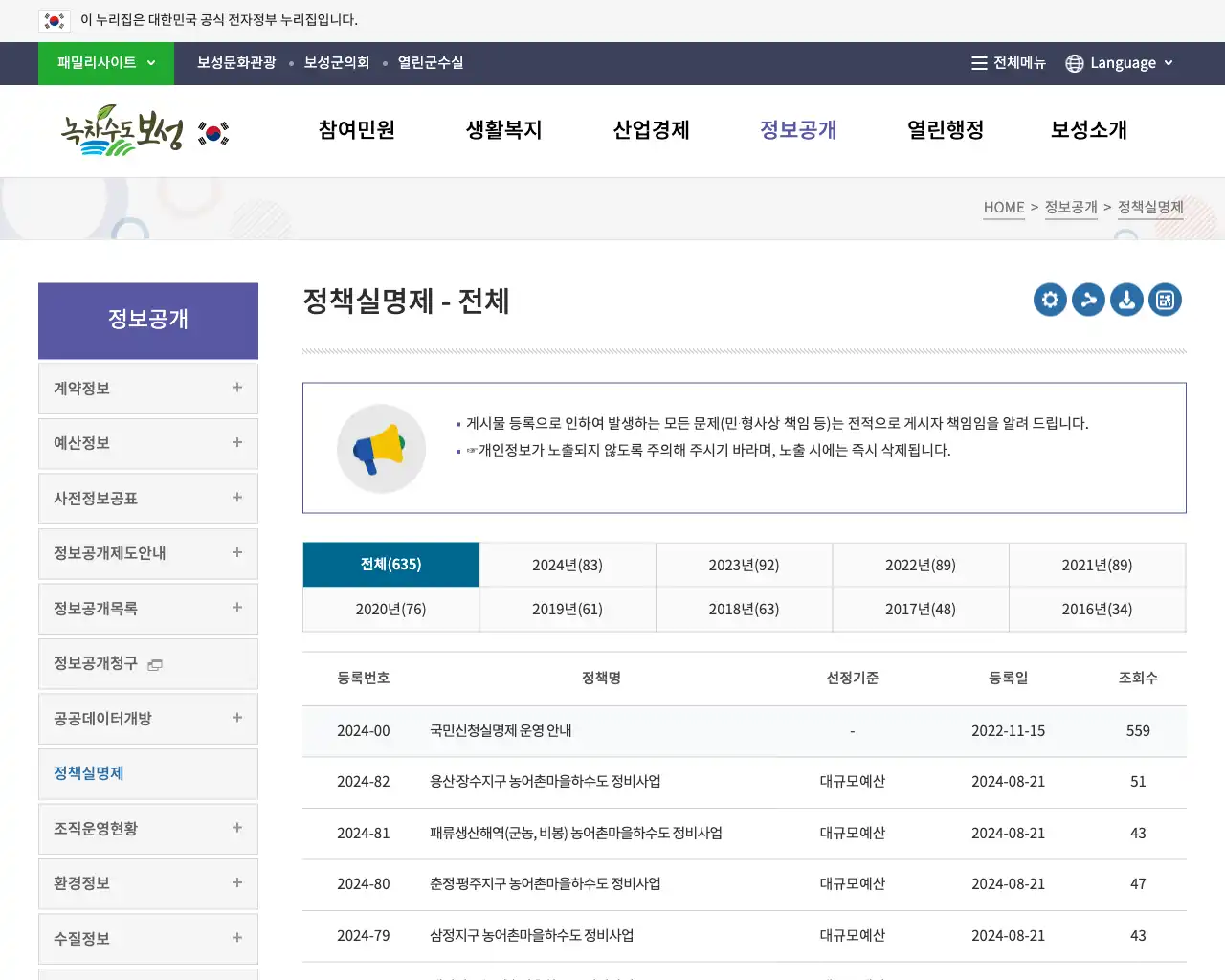This screenshot has width=1225, height=980.
Task: Click the 녹차수도 보성 logo
Action: pos(122,129)
